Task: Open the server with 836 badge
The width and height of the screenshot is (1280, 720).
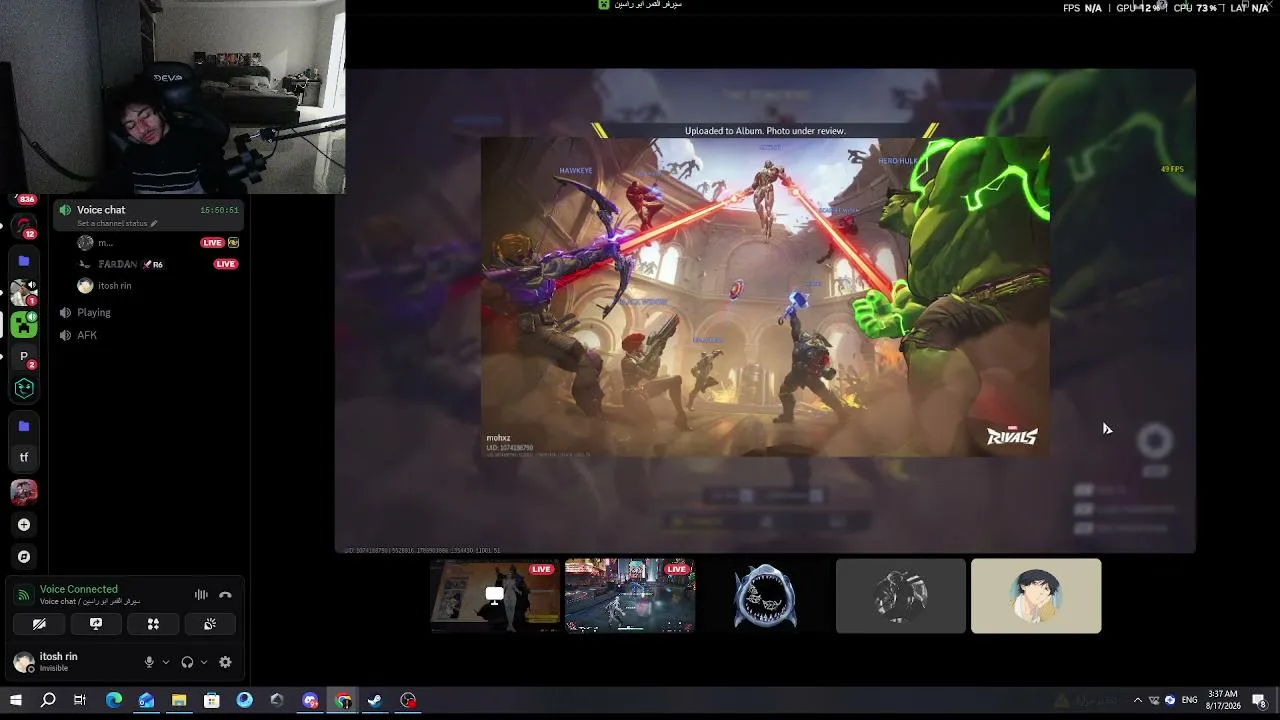Action: [24, 201]
